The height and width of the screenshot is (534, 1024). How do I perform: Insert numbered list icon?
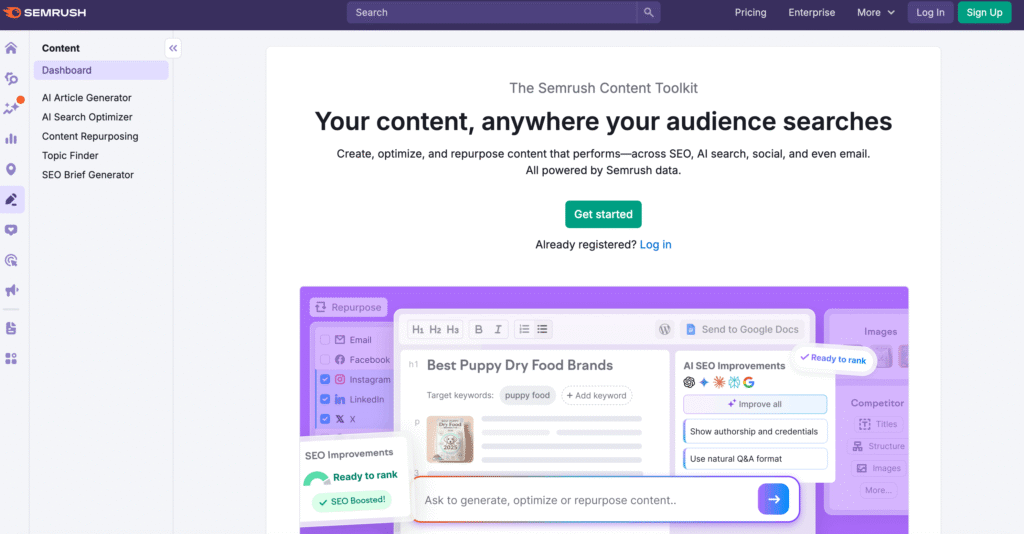524,330
